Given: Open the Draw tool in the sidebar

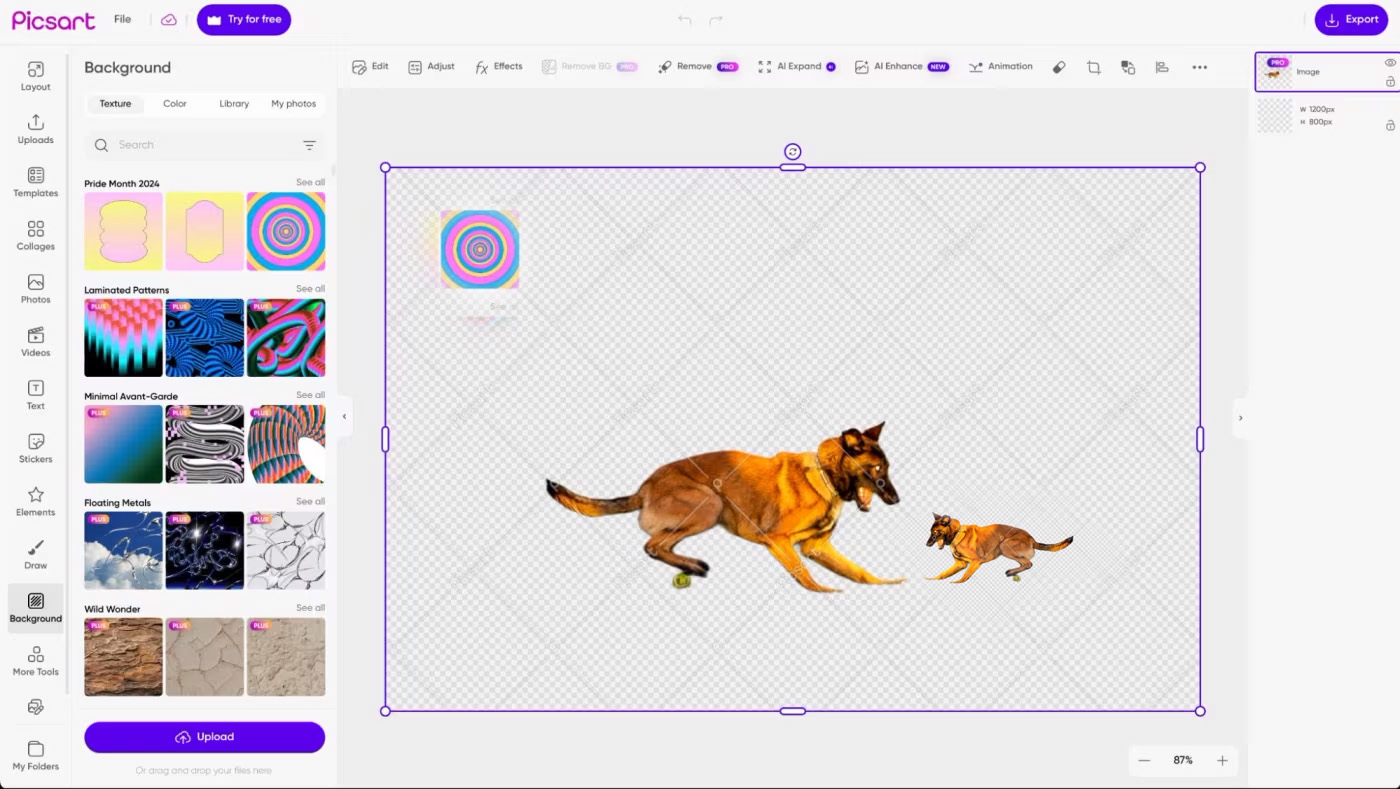Looking at the screenshot, I should (x=36, y=554).
